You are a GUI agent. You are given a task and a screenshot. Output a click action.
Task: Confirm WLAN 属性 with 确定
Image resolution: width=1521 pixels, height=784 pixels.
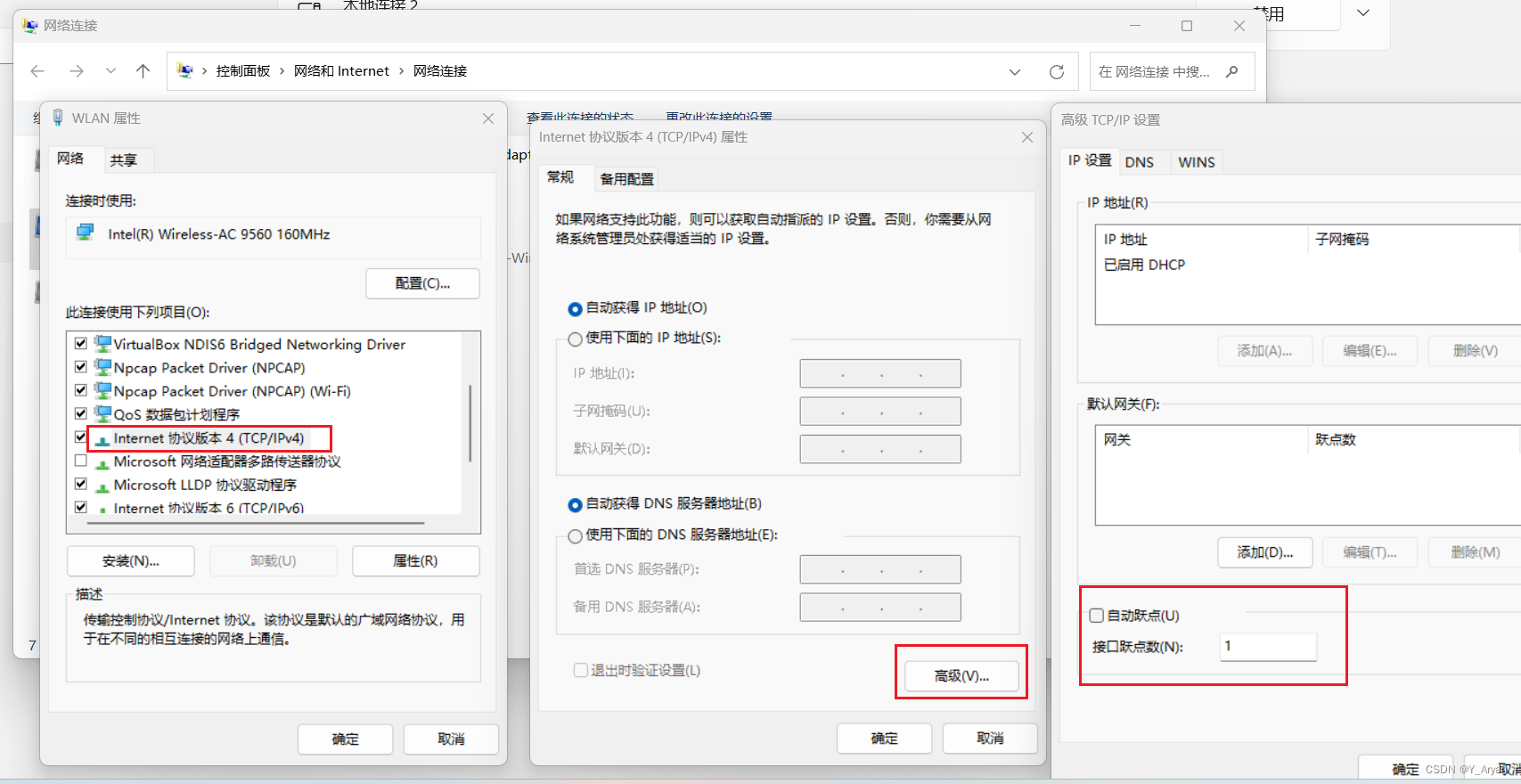(346, 739)
